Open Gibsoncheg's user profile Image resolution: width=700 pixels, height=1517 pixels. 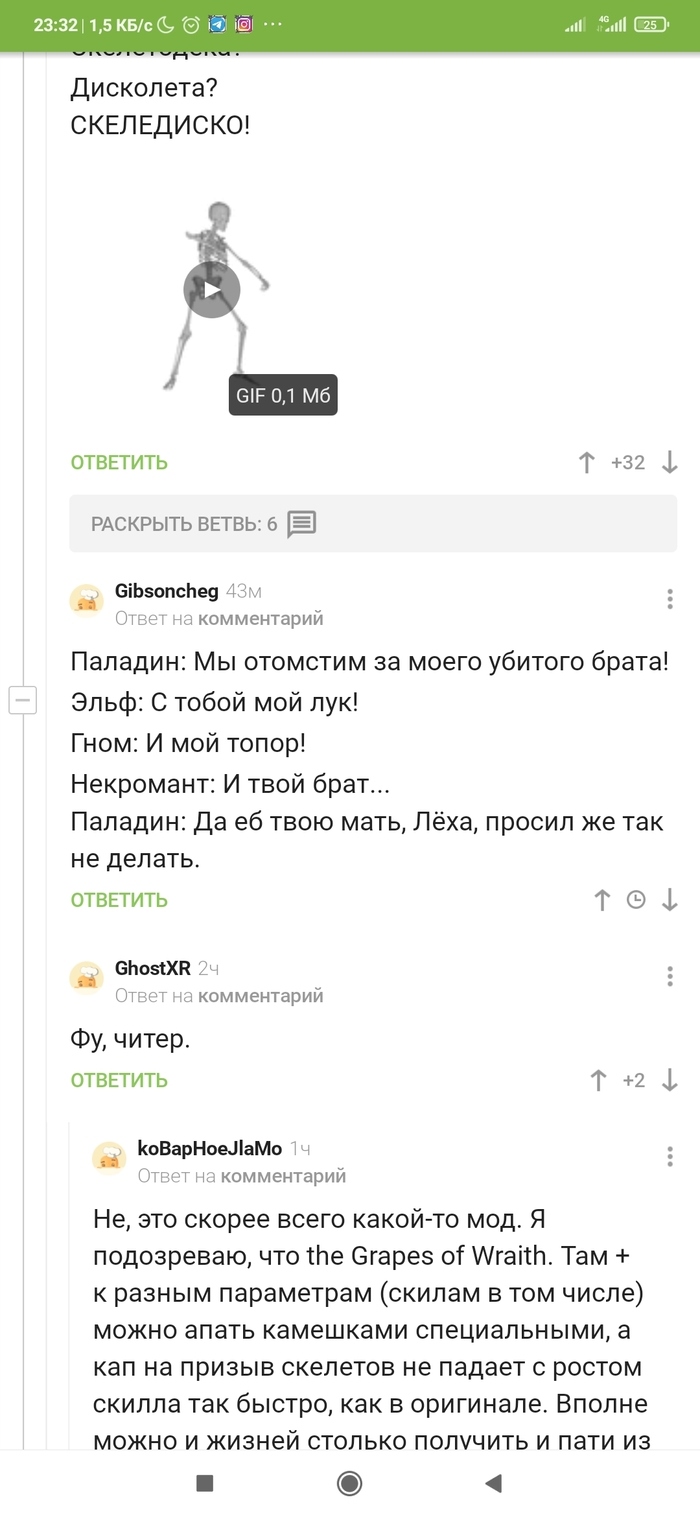pos(166,591)
